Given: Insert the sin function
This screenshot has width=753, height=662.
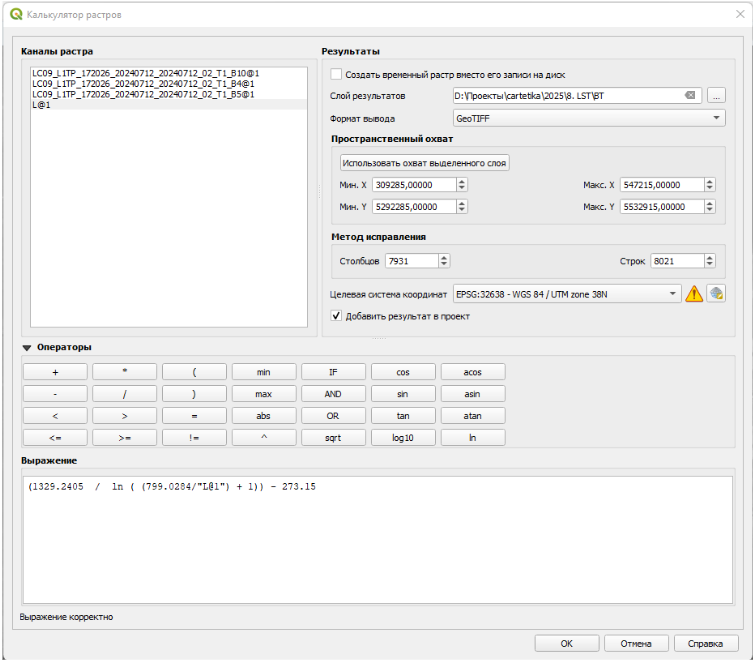Looking at the screenshot, I should (x=403, y=394).
